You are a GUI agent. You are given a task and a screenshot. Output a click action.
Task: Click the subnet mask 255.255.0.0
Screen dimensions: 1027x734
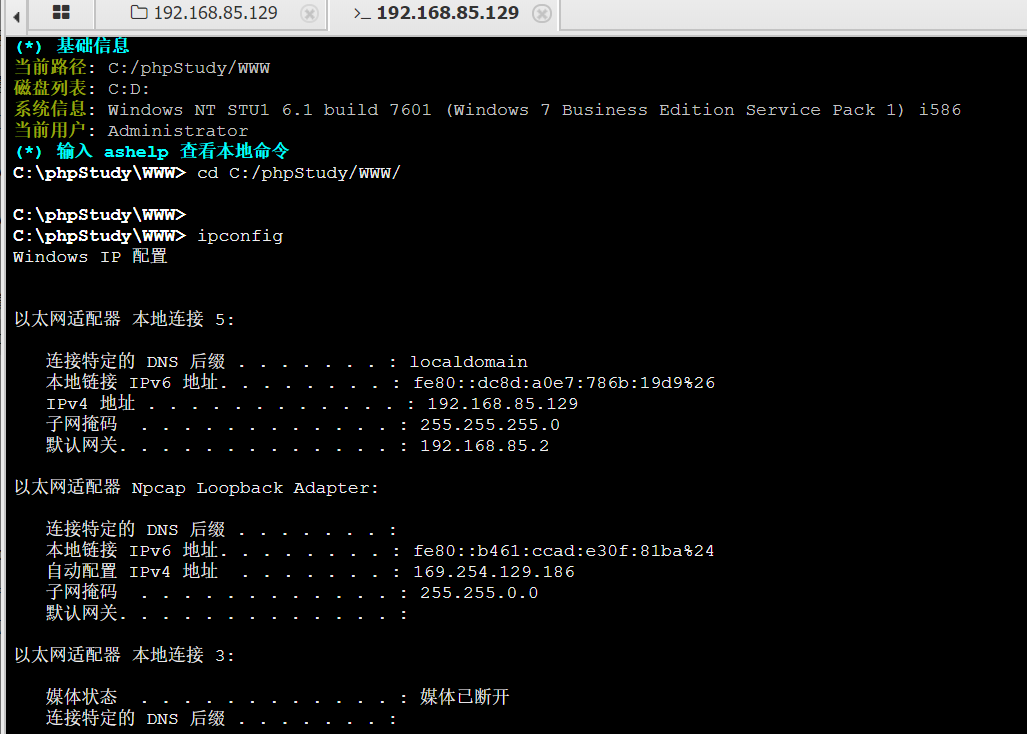coord(479,593)
